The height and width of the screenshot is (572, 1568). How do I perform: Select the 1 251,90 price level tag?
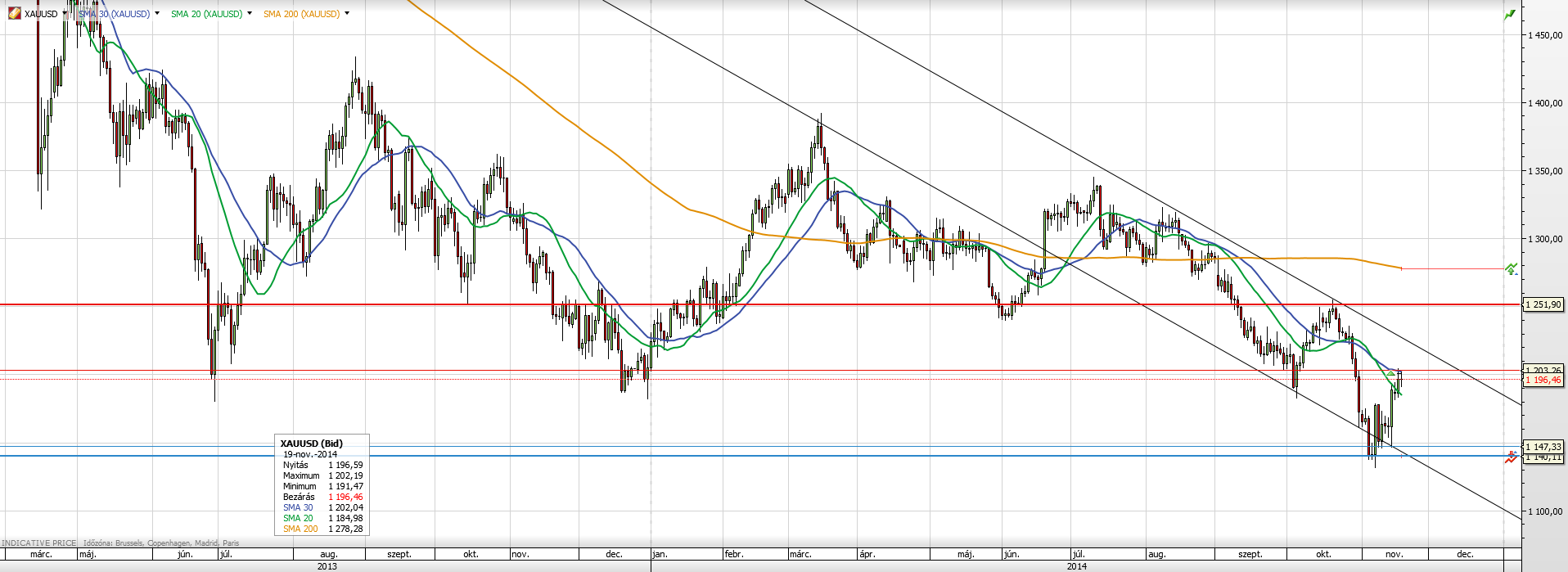pyautogui.click(x=1543, y=304)
